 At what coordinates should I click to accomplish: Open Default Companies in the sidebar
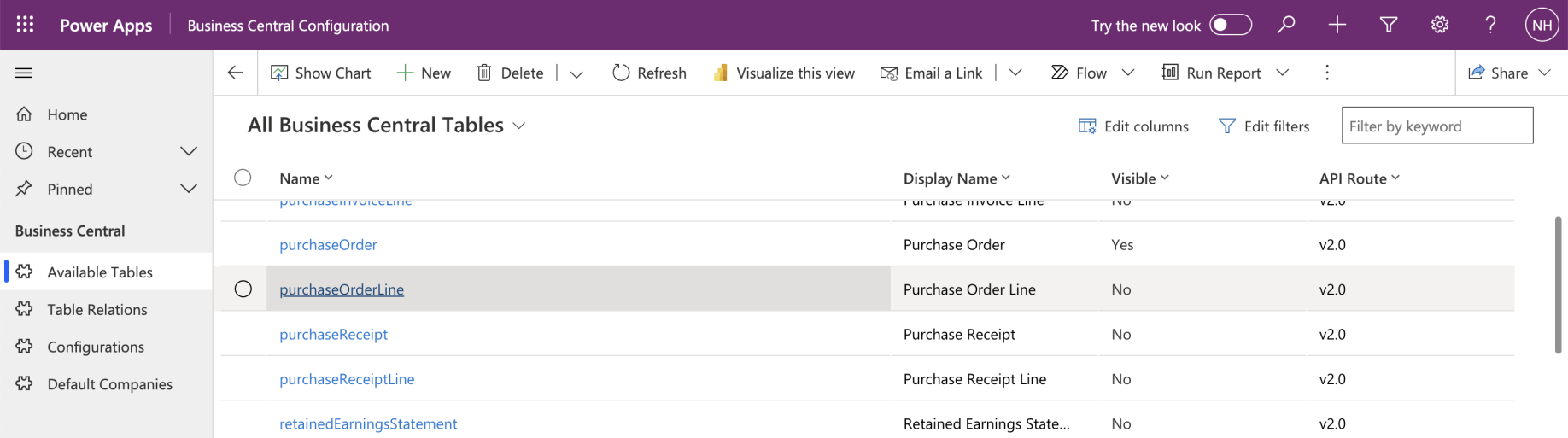click(x=110, y=384)
